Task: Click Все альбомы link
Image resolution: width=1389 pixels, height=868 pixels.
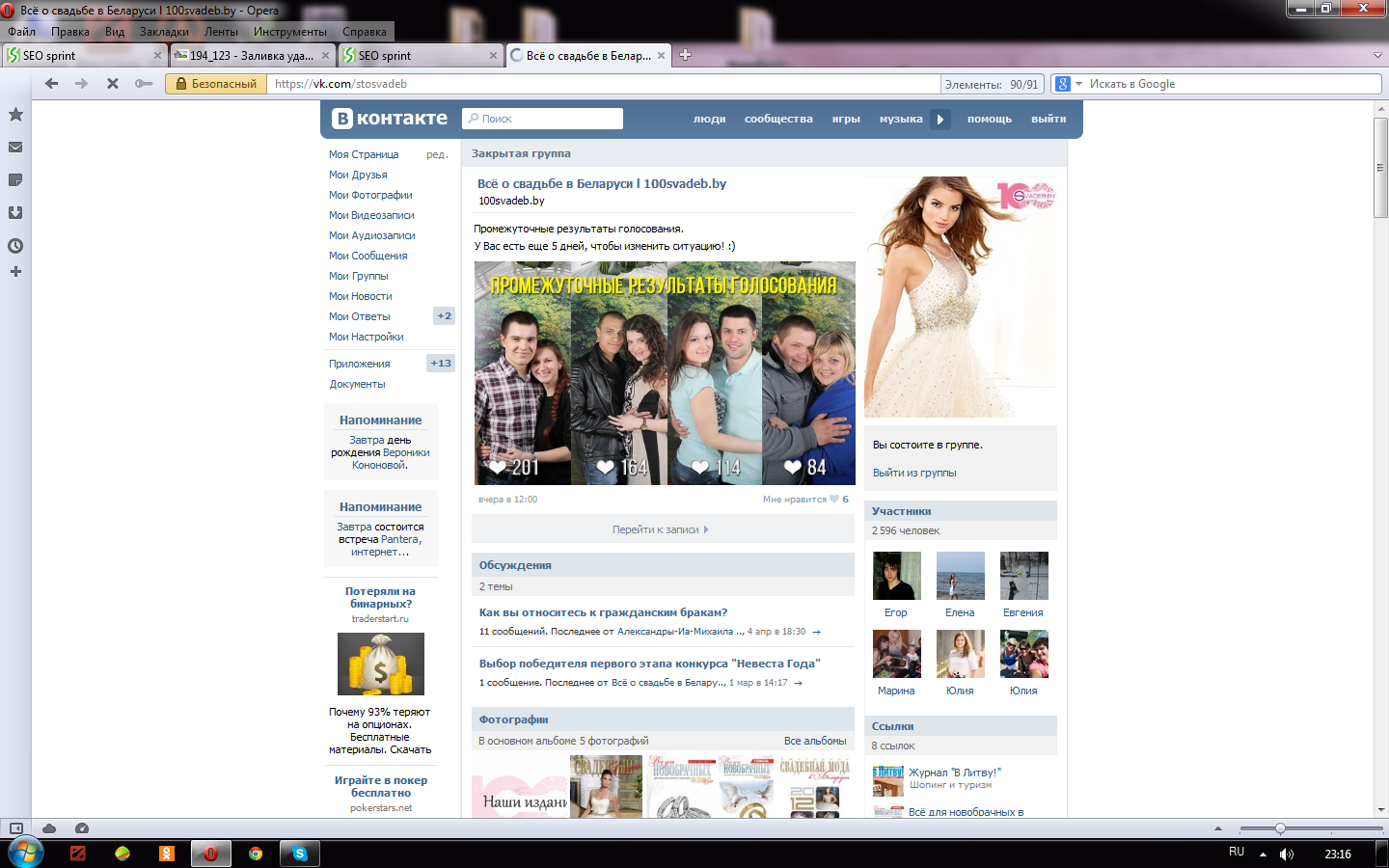Action: 815,741
